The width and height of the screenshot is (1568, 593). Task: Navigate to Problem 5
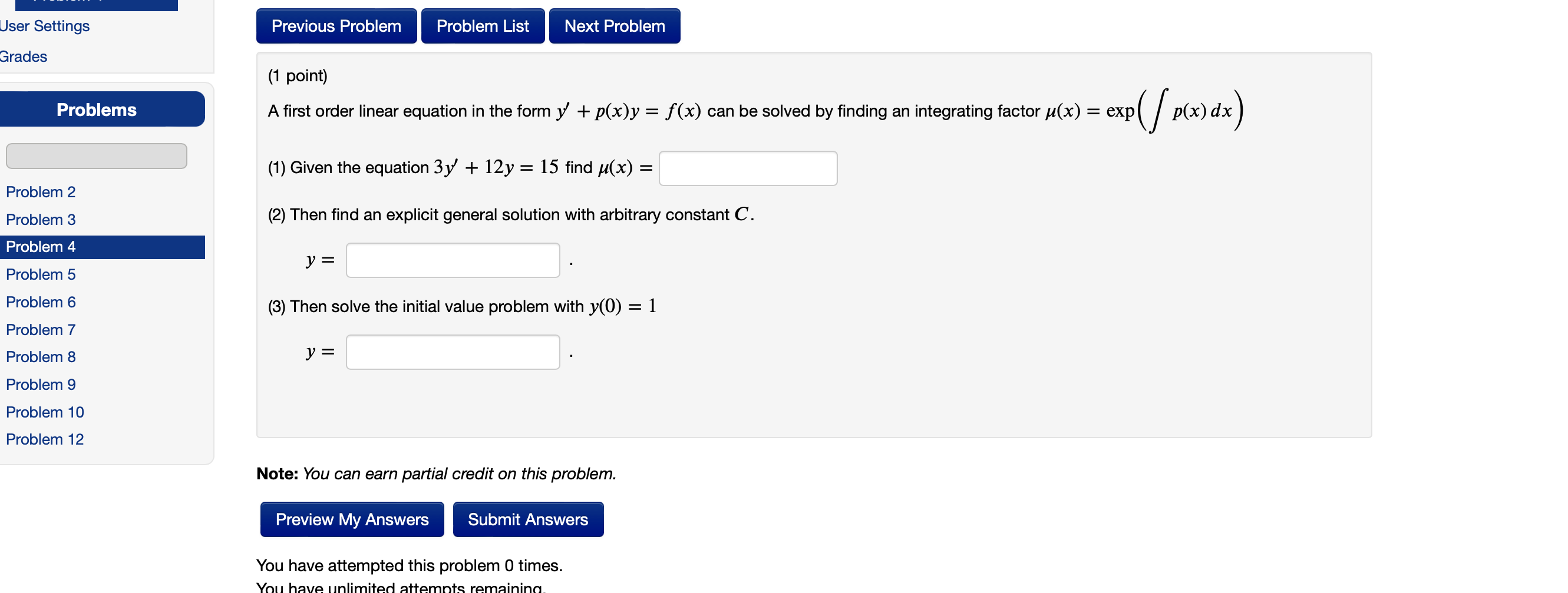click(41, 274)
